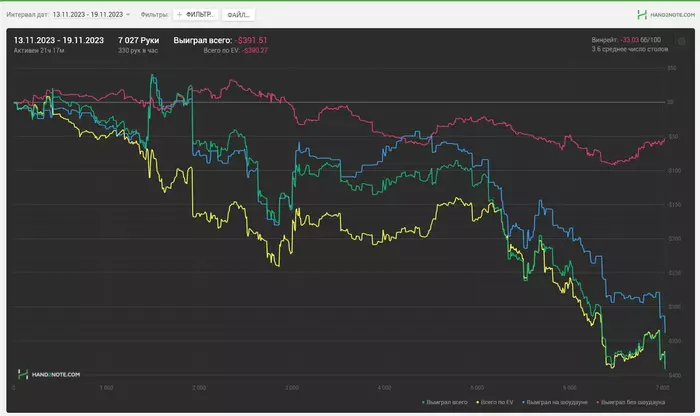Click the HAND2NOTE.COM link at top right
Screen dimensions: 700x416
tap(672, 15)
